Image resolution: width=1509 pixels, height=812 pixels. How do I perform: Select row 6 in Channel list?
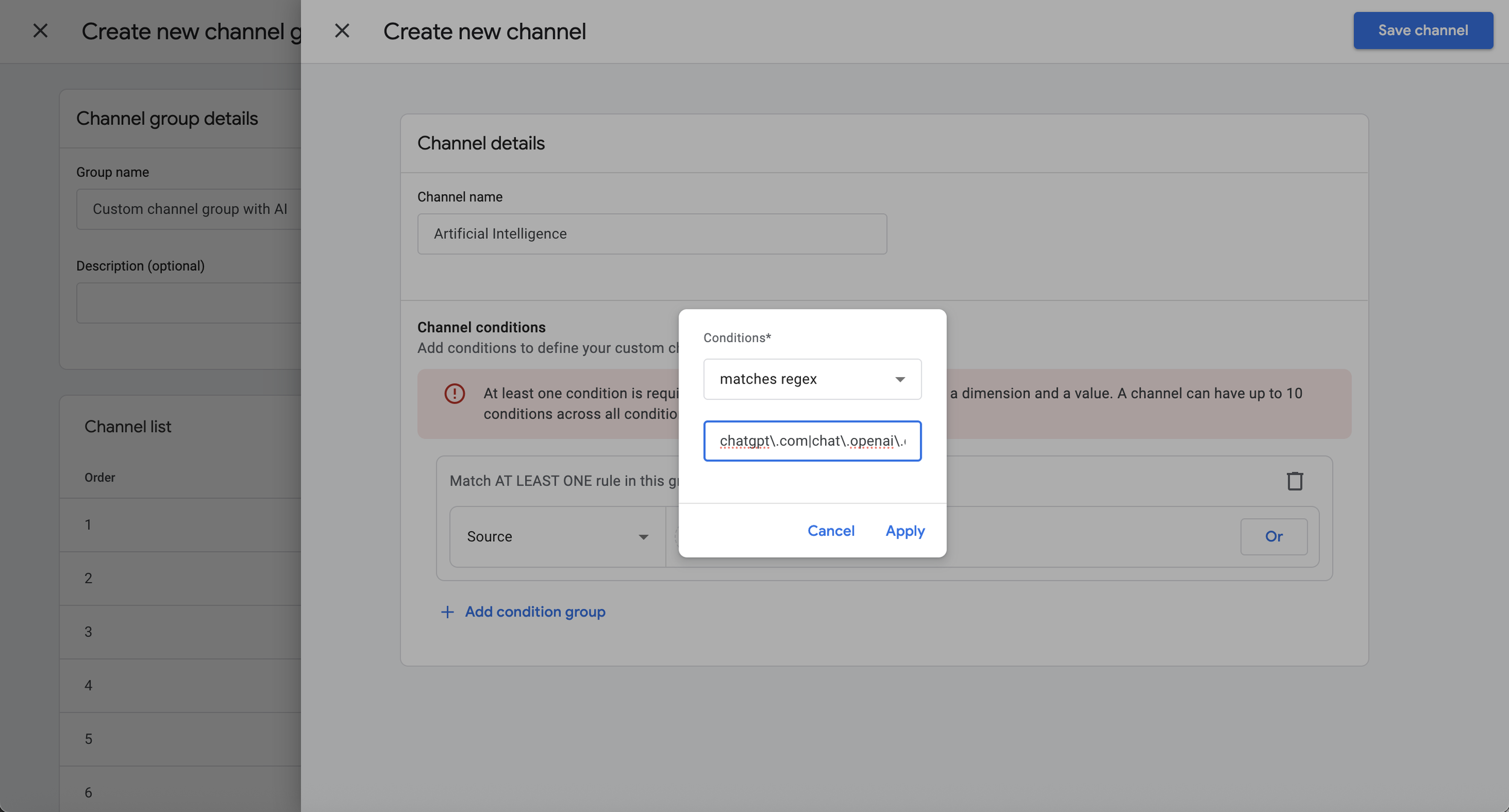coord(180,789)
